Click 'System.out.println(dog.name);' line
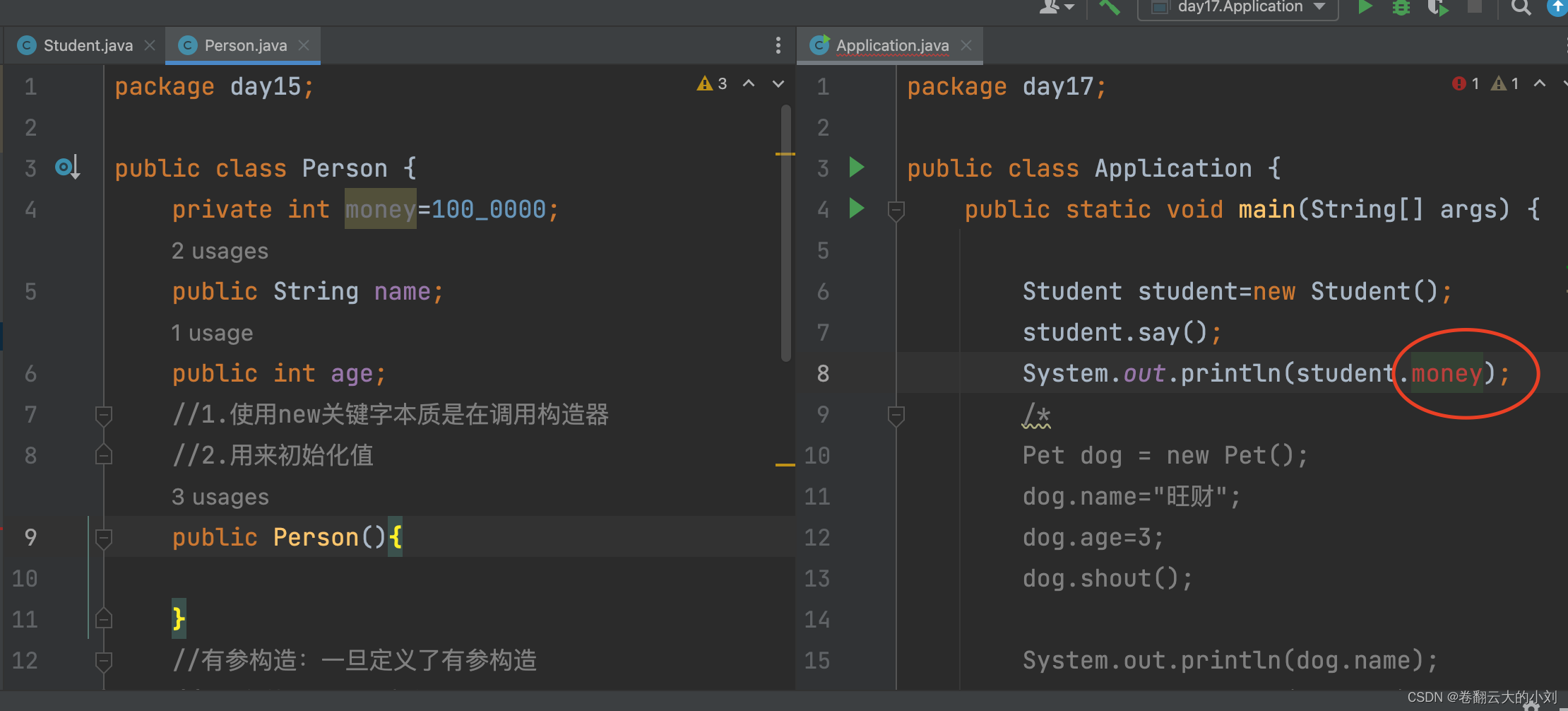Viewport: 1568px width, 711px height. point(1230,660)
